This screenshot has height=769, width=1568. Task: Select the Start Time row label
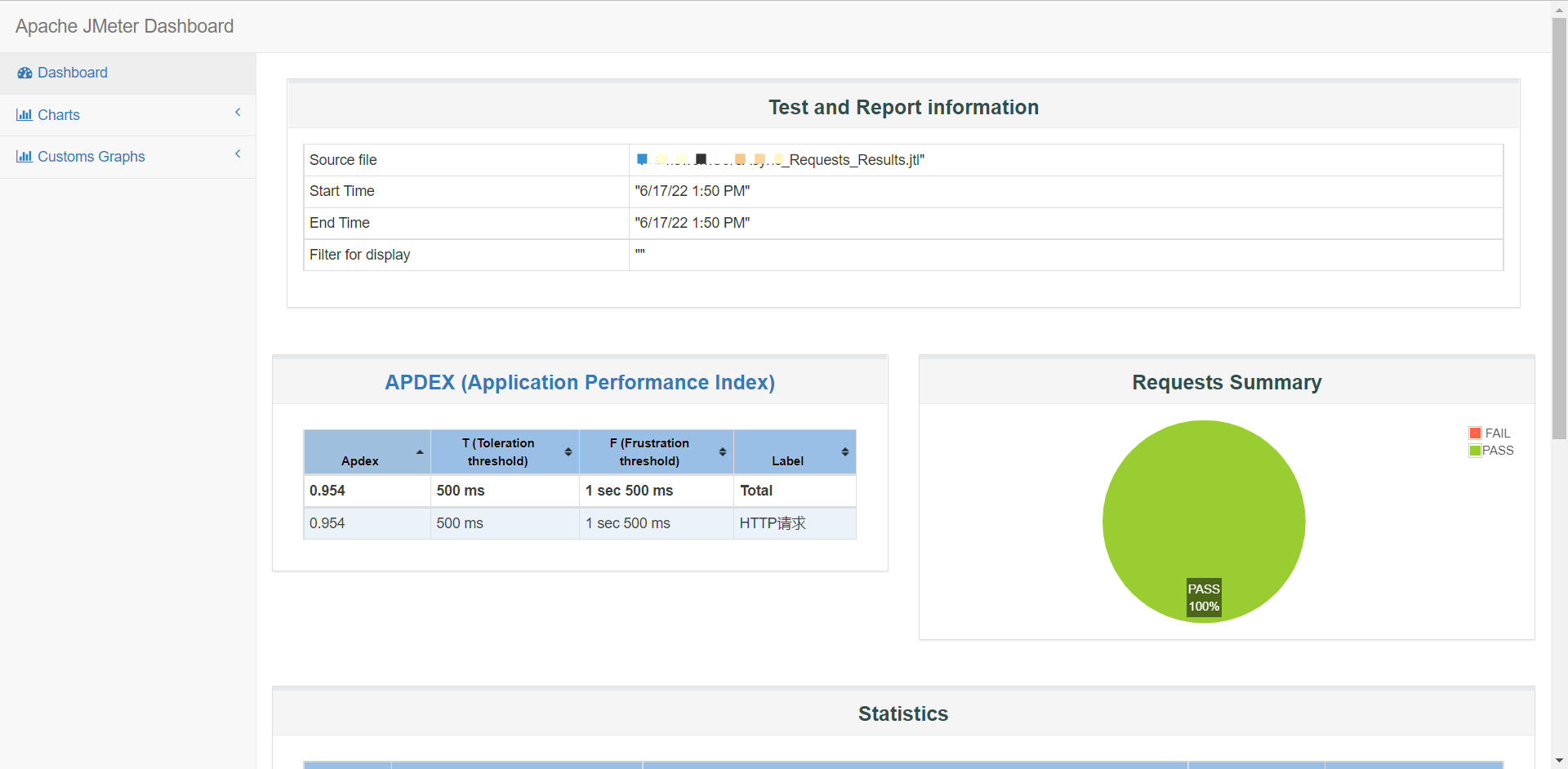(341, 191)
